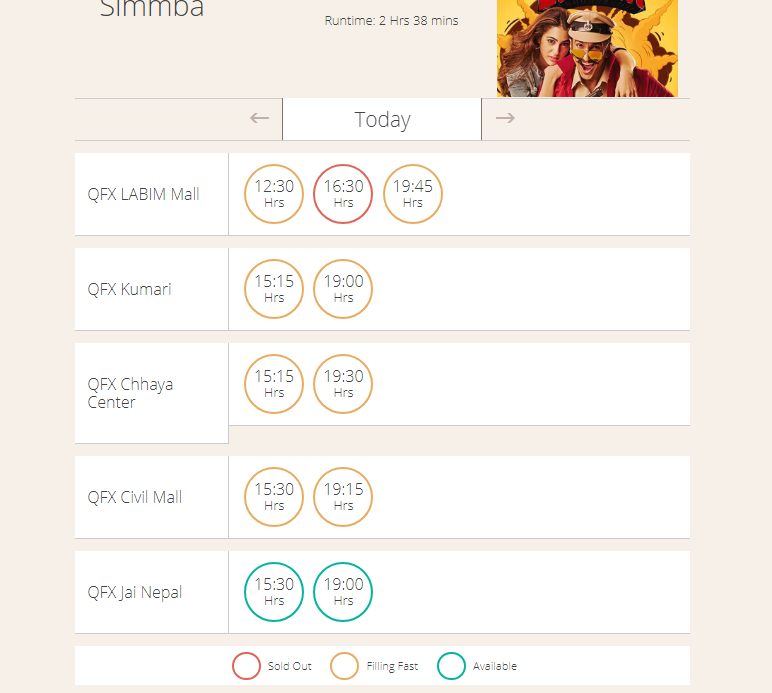Viewport: 772px width, 693px height.
Task: Pick 19:45 showtime at QFX LABIM Mall
Action: pos(413,194)
